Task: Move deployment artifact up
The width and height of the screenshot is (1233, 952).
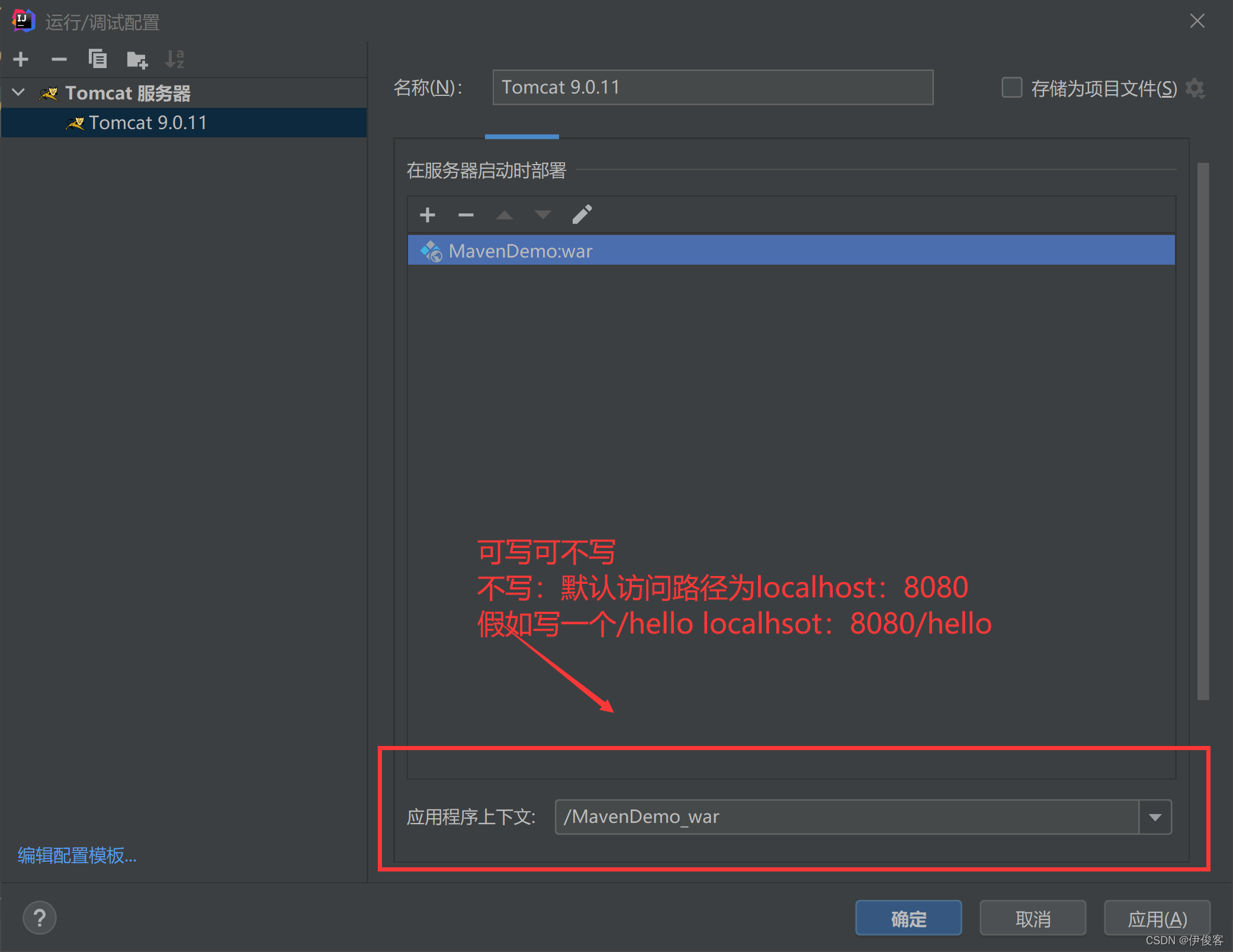Action: [x=505, y=215]
